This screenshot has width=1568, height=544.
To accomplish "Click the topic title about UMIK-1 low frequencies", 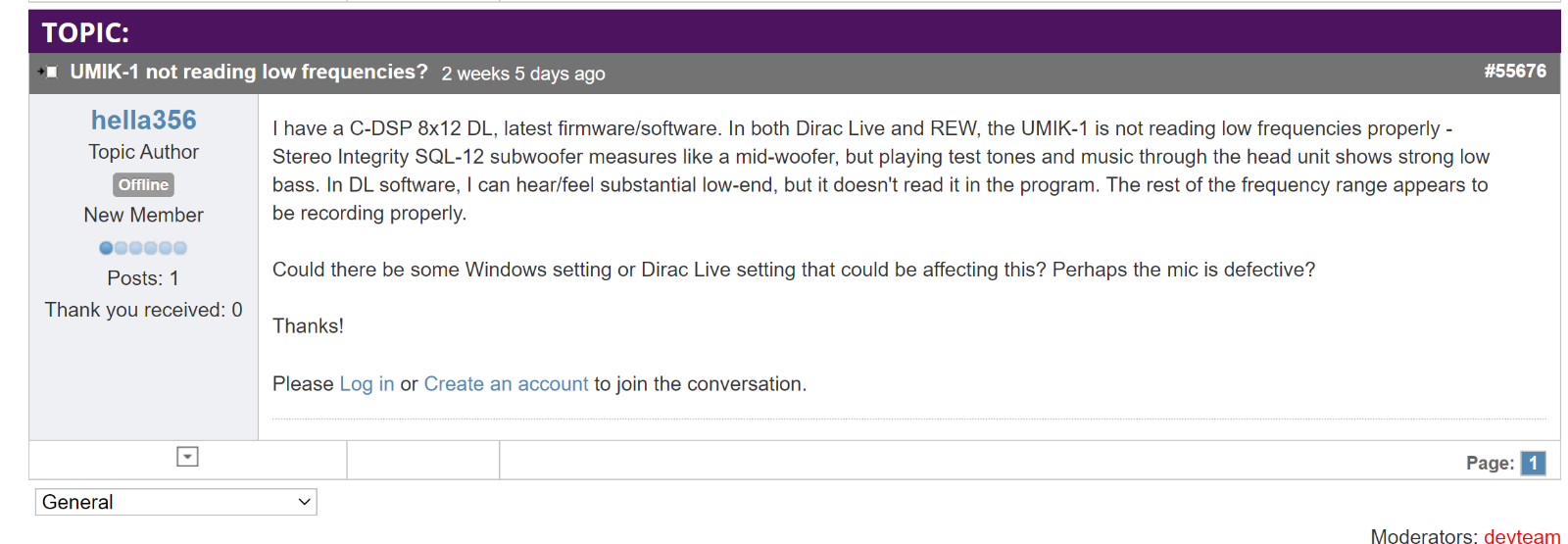I will click(249, 72).
